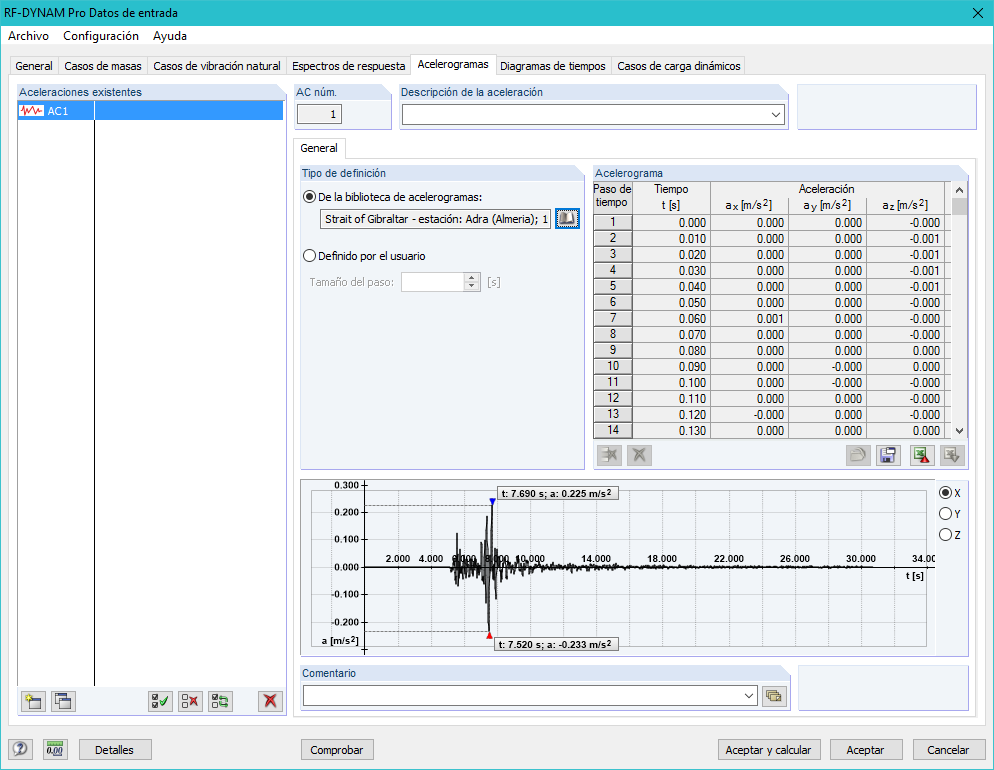Click the clear table X icon
Image resolution: width=994 pixels, height=770 pixels.
tap(639, 455)
